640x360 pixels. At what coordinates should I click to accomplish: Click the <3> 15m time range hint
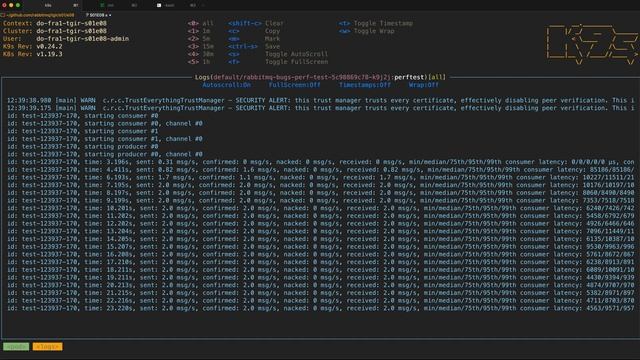pyautogui.click(x=200, y=47)
